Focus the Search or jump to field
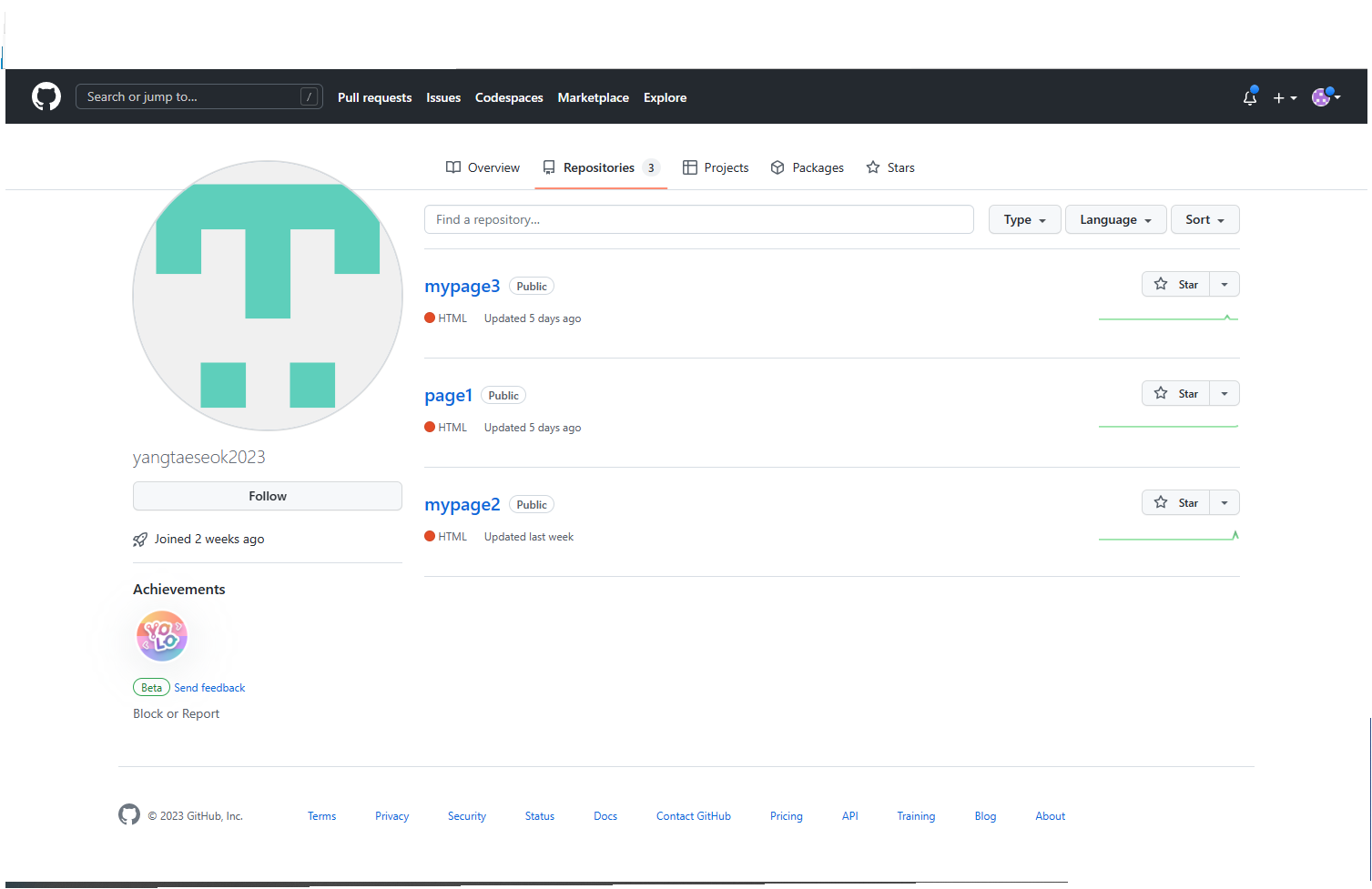1372x889 pixels. point(198,96)
